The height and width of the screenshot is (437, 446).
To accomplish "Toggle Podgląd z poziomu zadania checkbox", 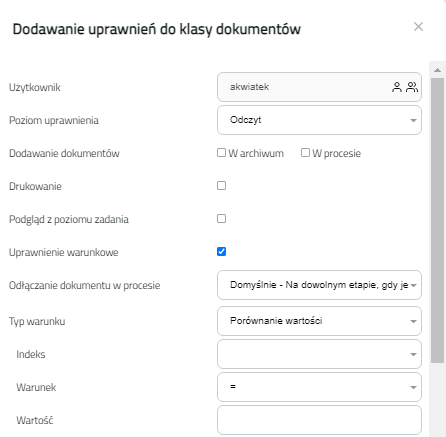I will click(x=221, y=219).
